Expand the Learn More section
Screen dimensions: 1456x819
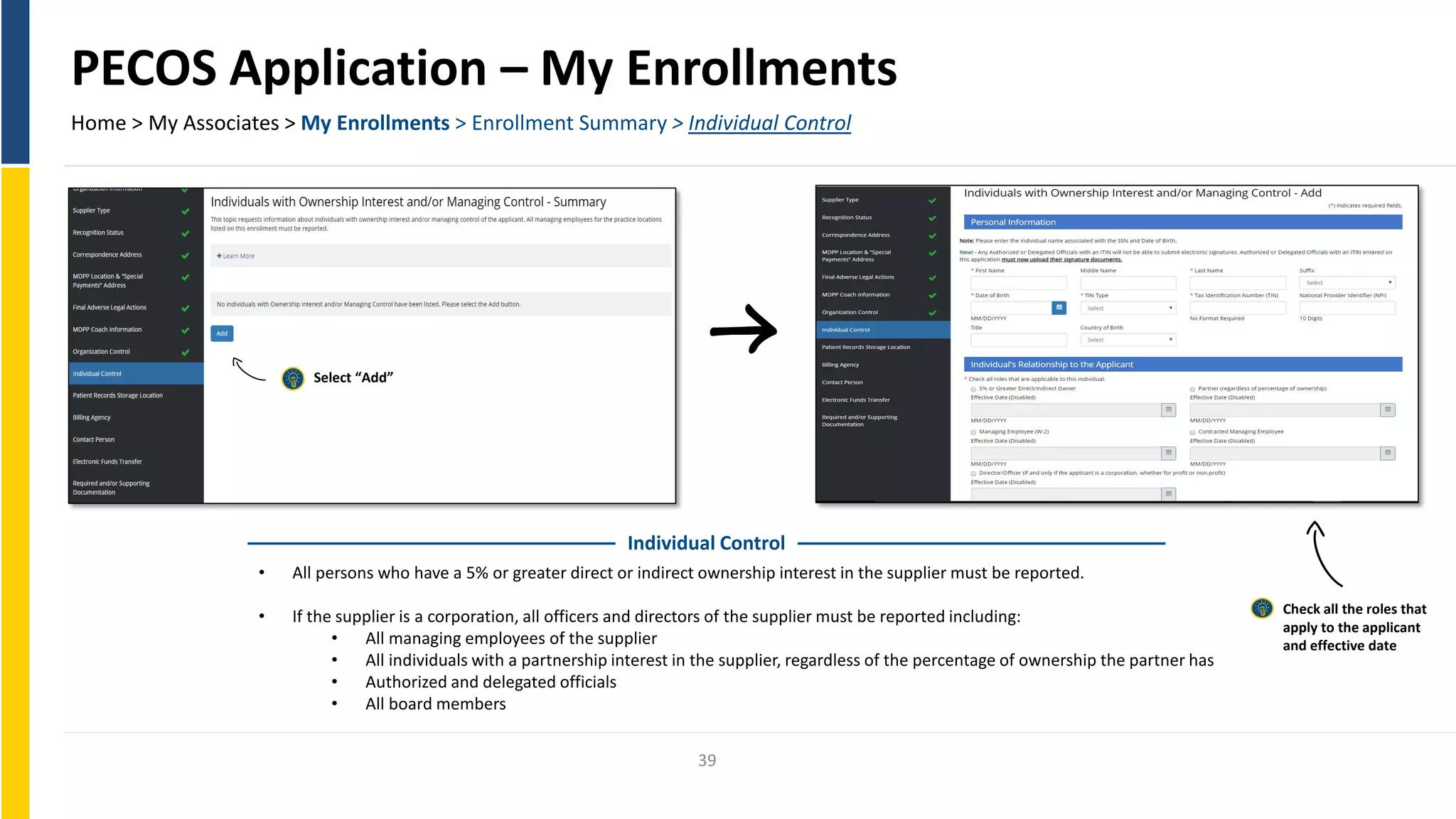(x=235, y=256)
